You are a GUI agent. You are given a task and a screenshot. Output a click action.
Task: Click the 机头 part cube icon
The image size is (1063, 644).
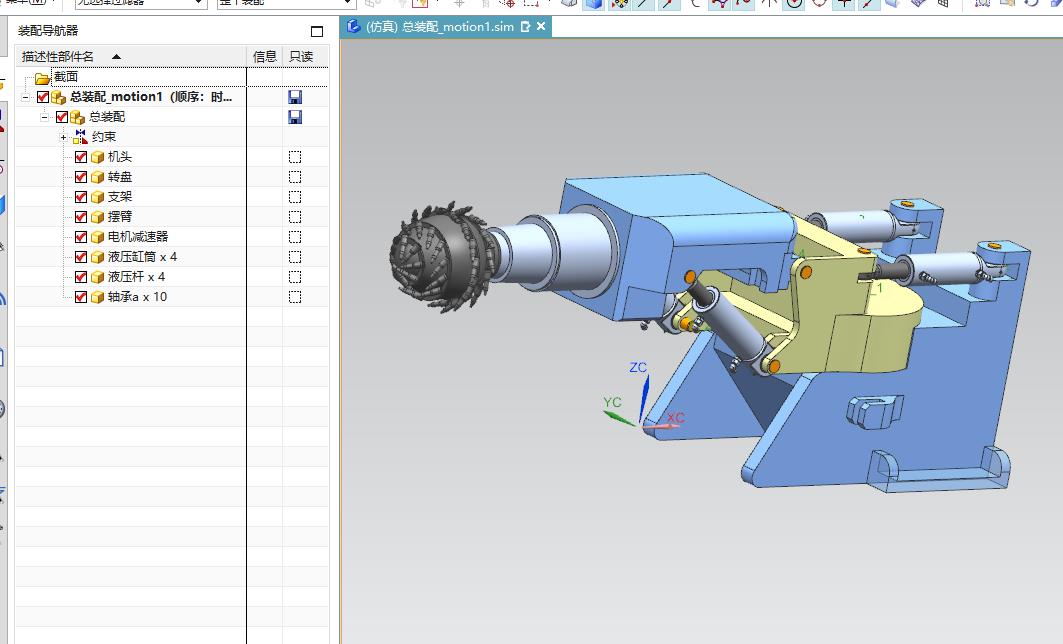point(98,157)
